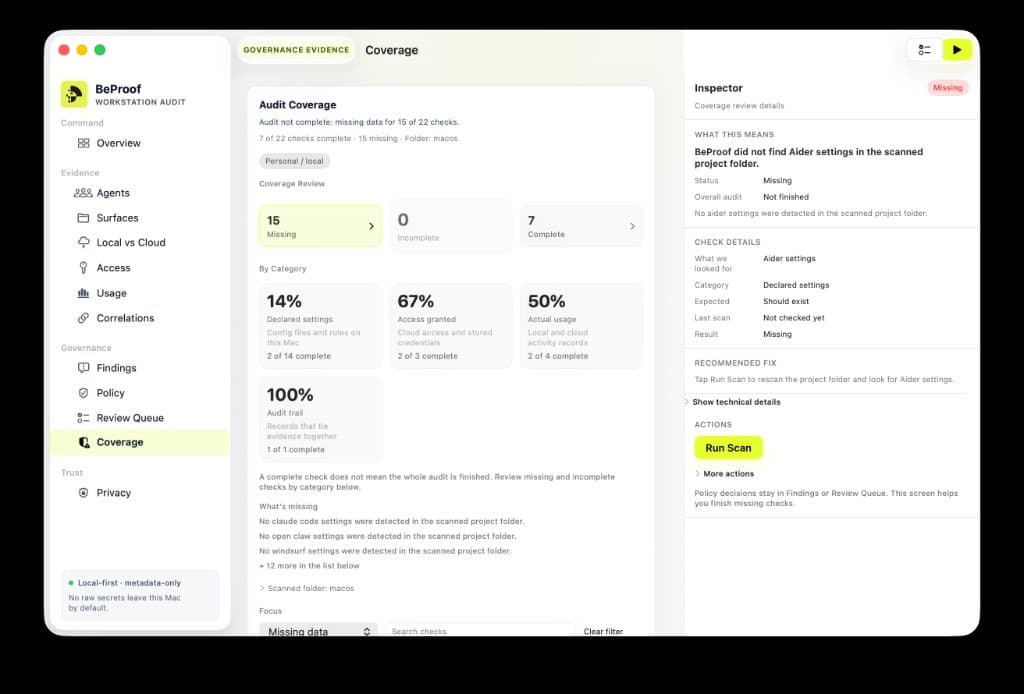The width and height of the screenshot is (1024, 694).
Task: Open the Surfaces page
Action: (x=140, y=217)
